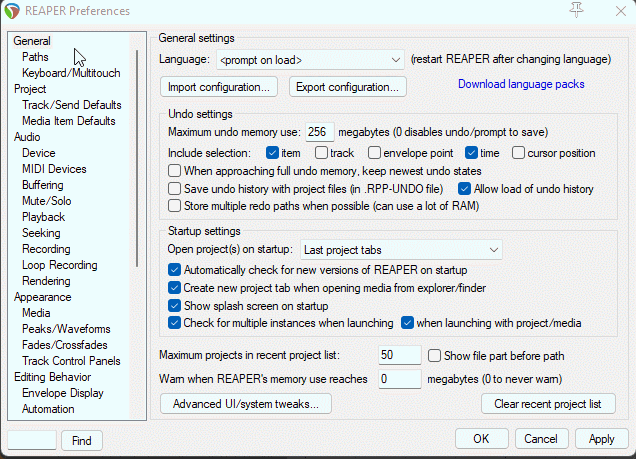Image resolution: width=636 pixels, height=459 pixels.
Task: Toggle the 'item' include selection checkbox
Action: pyautogui.click(x=272, y=153)
